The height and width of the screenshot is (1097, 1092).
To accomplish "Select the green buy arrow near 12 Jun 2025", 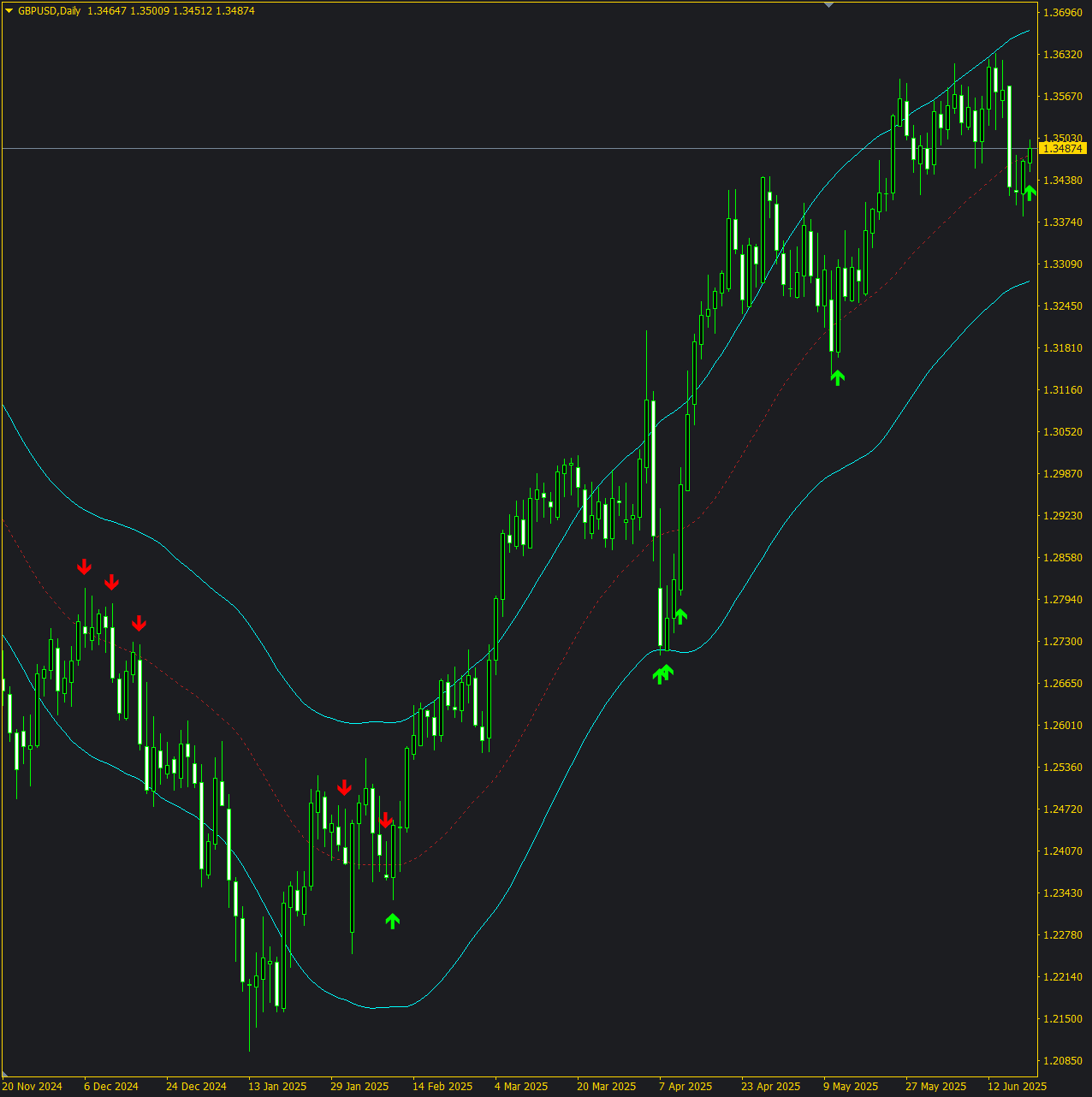I will 1030,193.
